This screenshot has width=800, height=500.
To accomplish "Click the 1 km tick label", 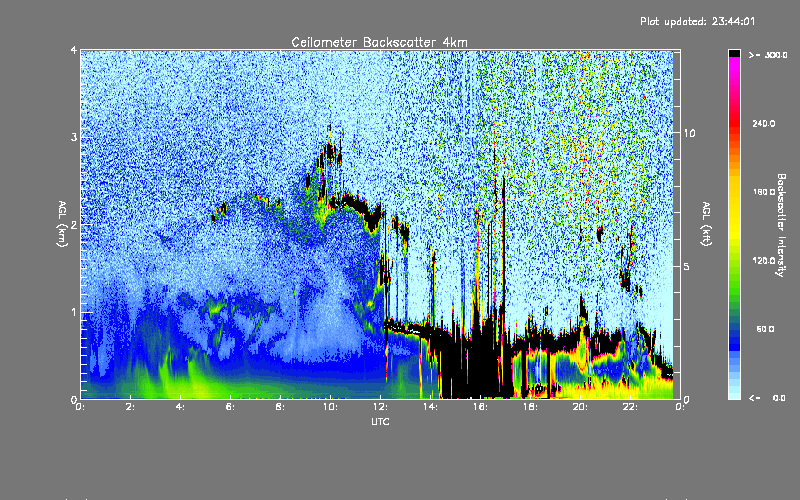I will click(74, 312).
